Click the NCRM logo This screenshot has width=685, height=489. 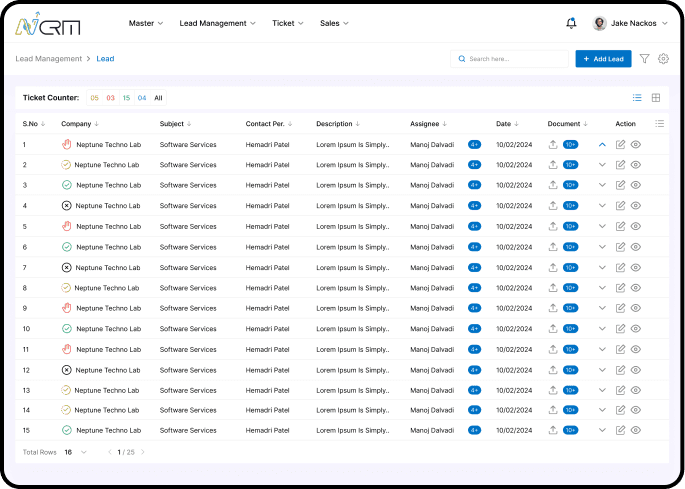48,23
